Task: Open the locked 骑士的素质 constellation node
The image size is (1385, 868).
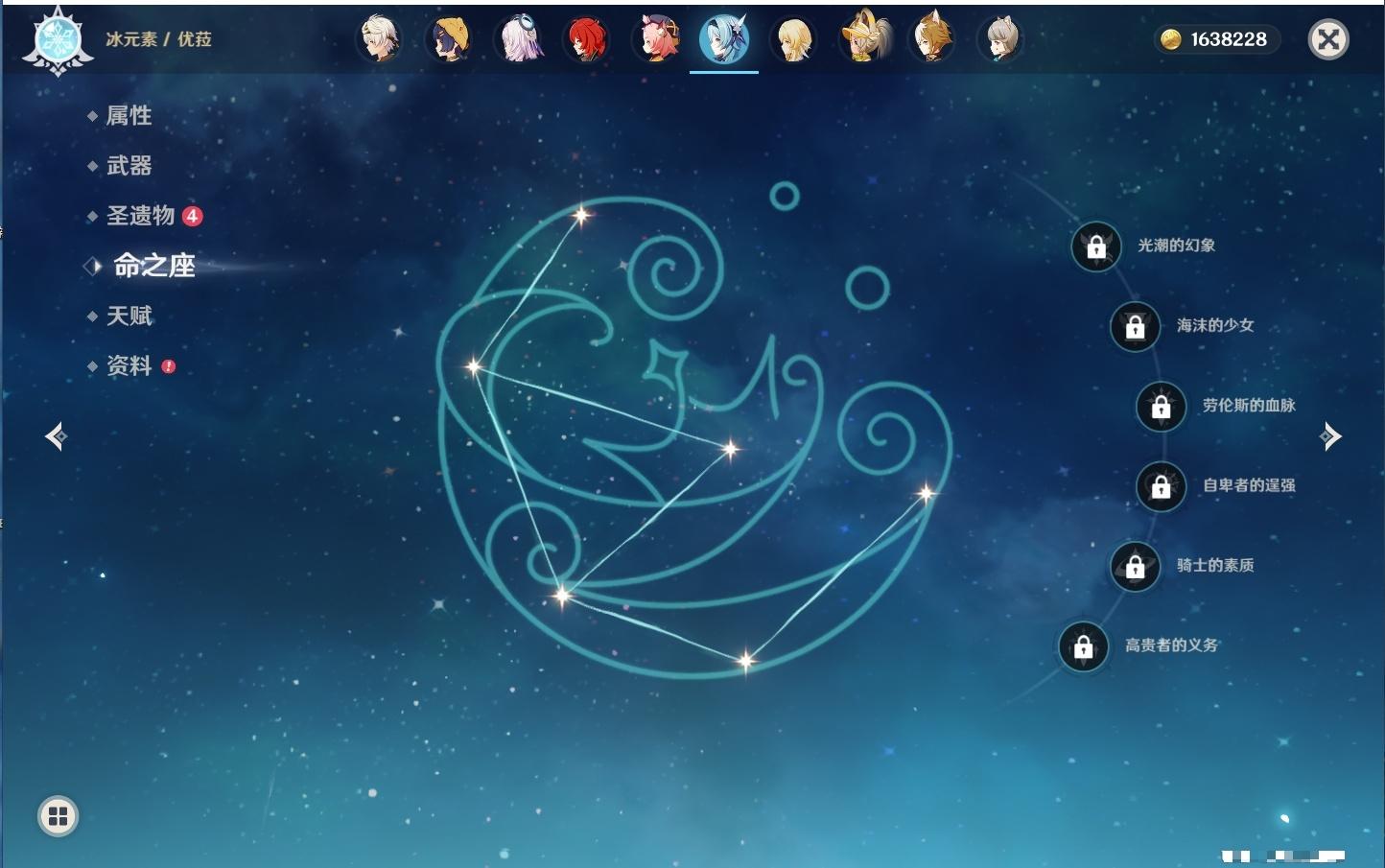Action: point(1136,566)
